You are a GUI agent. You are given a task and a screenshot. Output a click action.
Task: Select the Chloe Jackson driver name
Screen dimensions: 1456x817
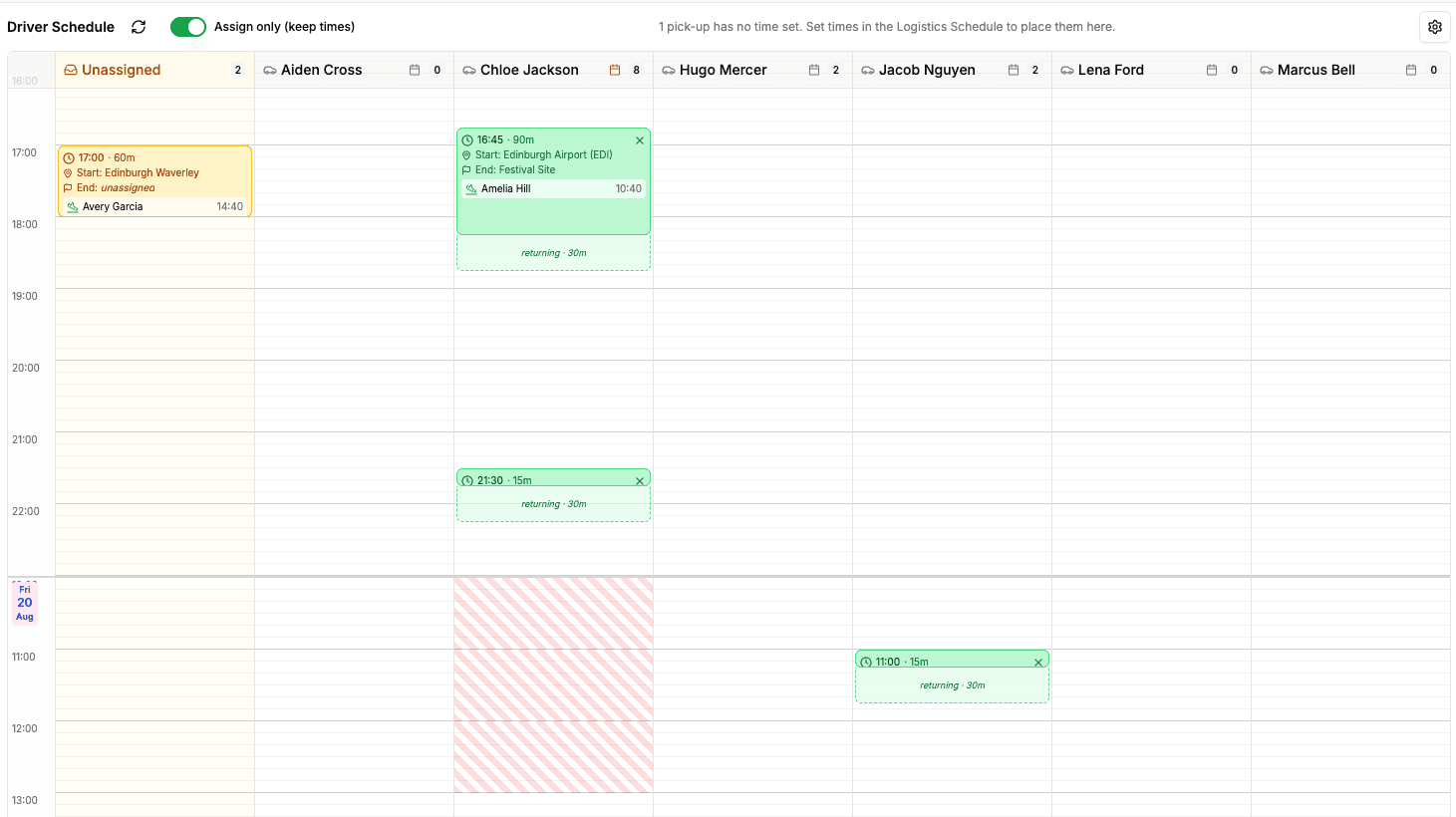[x=529, y=70]
